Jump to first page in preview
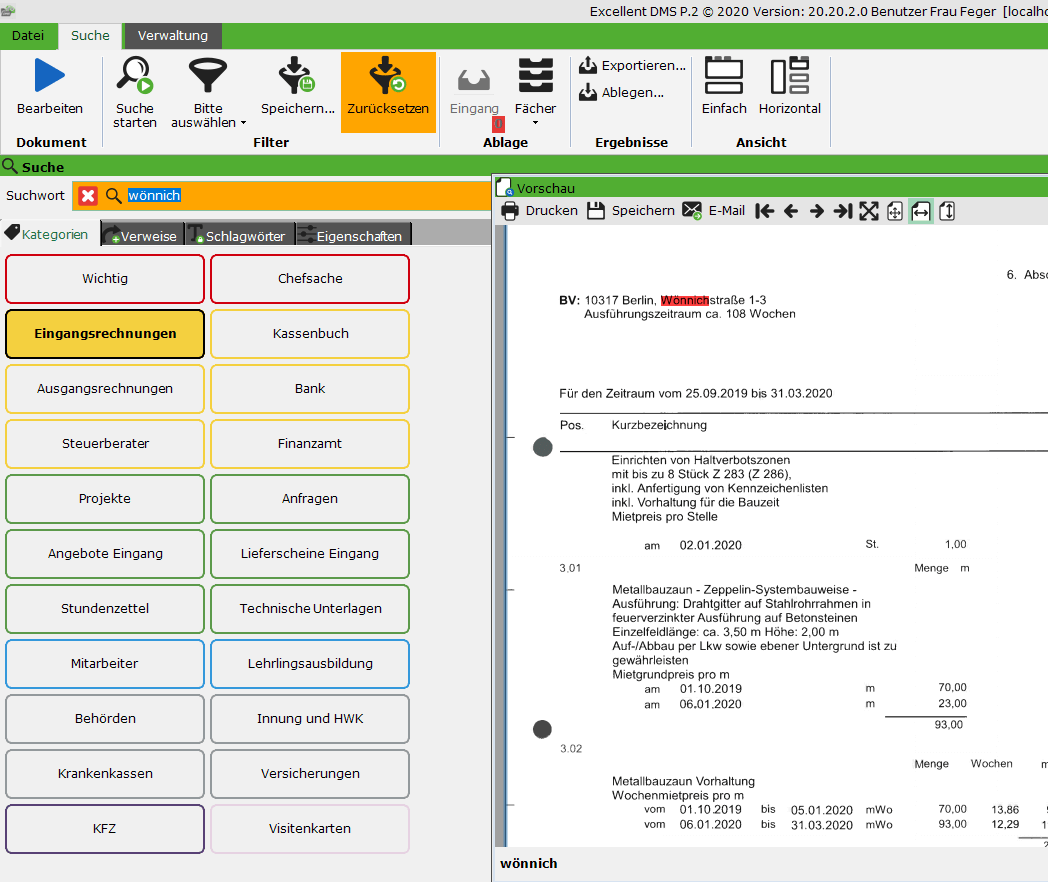Image resolution: width=1048 pixels, height=882 pixels. (x=765, y=211)
